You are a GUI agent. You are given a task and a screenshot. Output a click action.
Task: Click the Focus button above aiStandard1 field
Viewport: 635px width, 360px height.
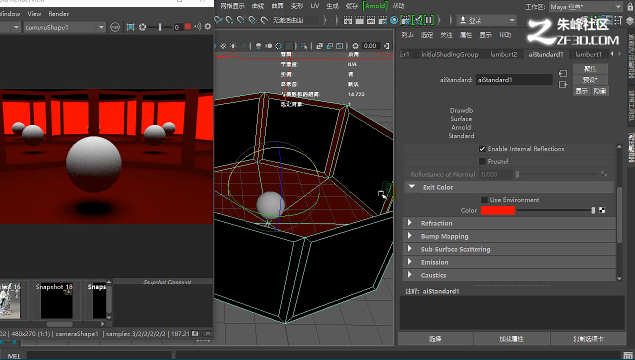(590, 68)
